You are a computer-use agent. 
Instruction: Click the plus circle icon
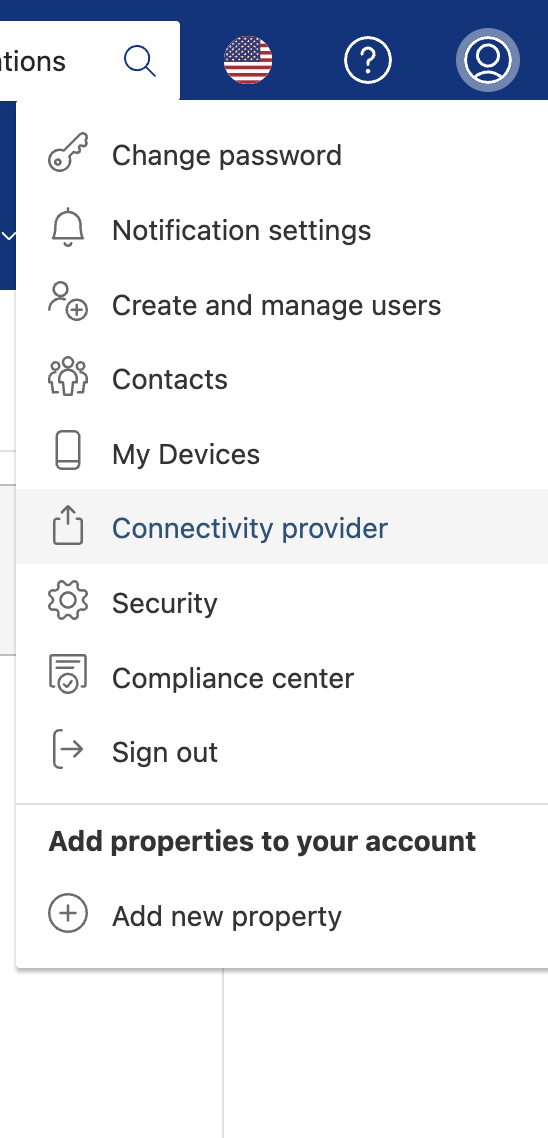click(x=68, y=913)
